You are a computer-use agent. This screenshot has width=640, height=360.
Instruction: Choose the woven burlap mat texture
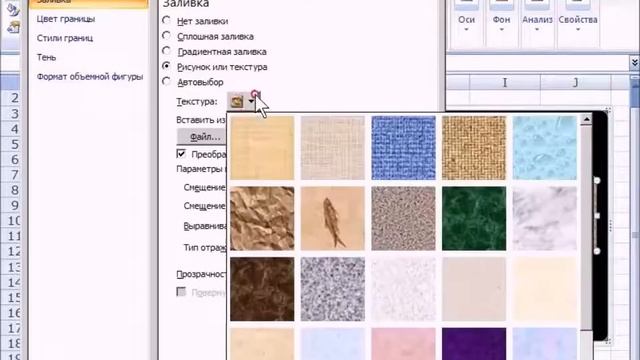(x=474, y=148)
